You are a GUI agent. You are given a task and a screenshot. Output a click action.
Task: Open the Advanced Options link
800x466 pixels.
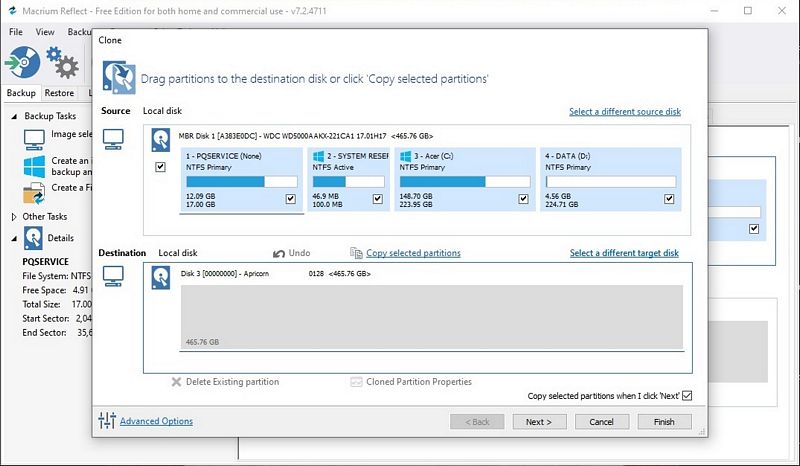pyautogui.click(x=156, y=421)
